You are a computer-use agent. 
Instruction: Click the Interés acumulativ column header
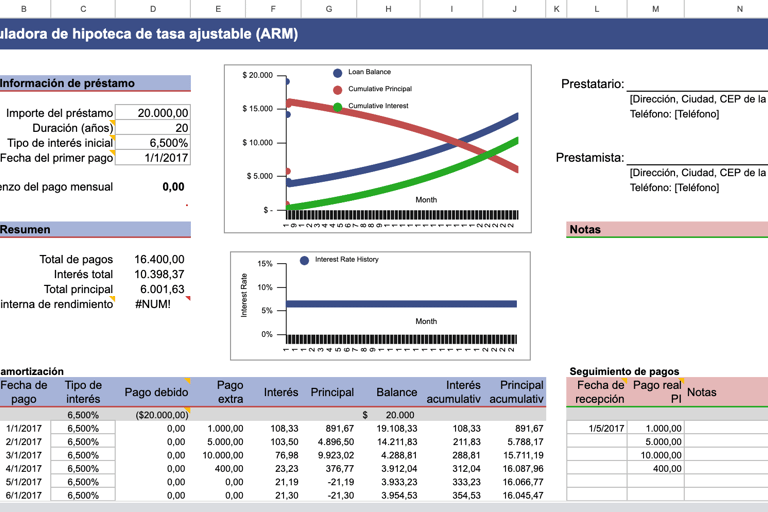tap(454, 392)
